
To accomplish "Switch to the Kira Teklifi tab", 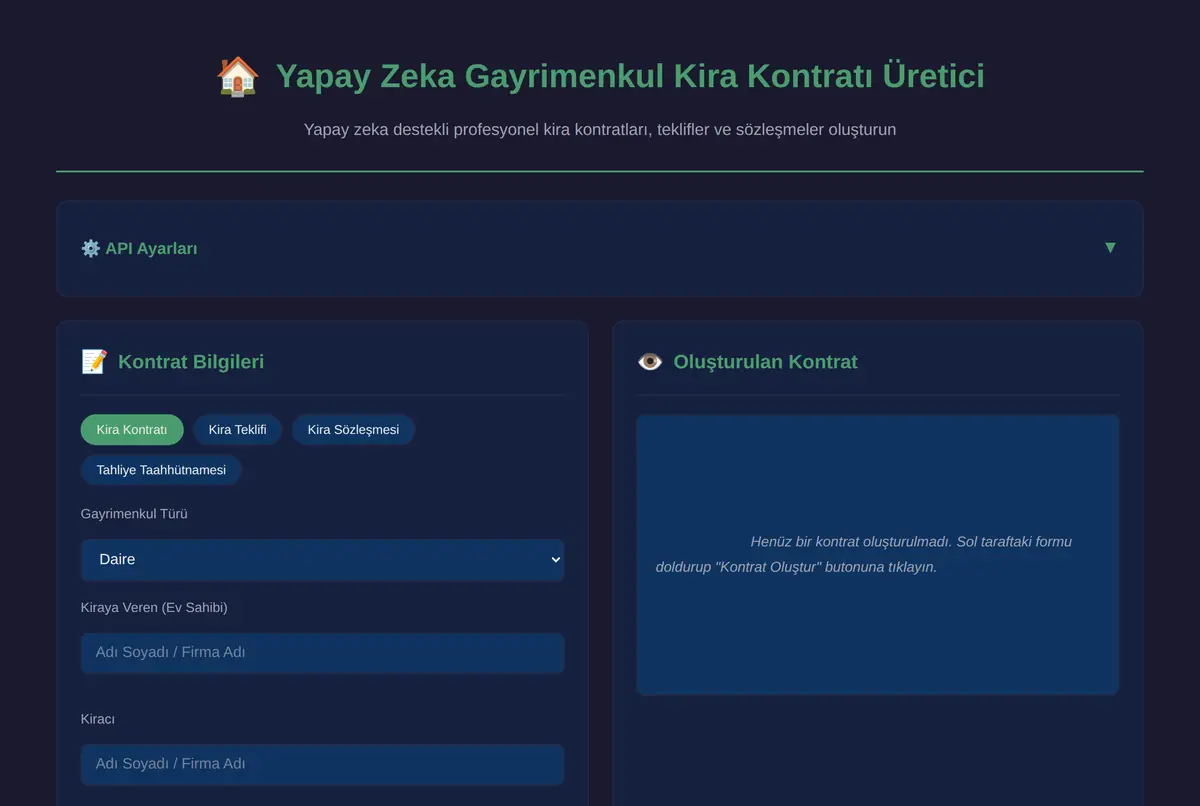I will 237,430.
